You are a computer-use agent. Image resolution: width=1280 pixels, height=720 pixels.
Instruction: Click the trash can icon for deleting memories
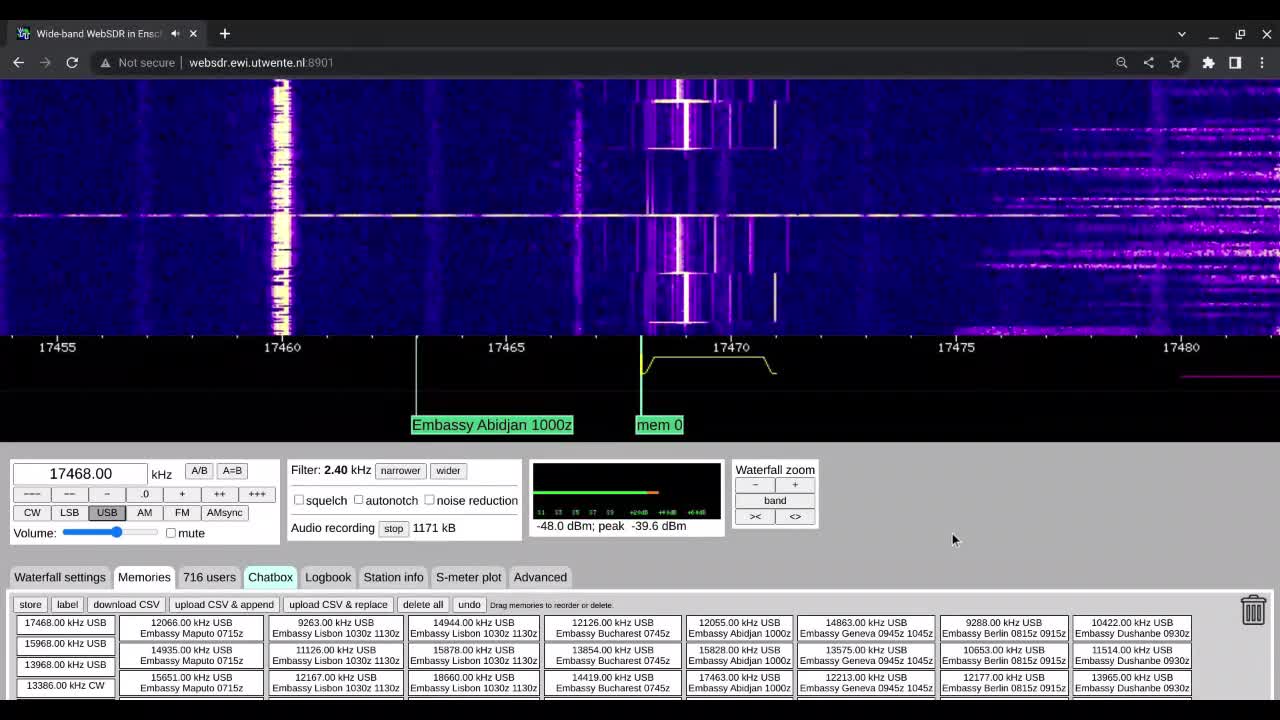(x=1253, y=609)
